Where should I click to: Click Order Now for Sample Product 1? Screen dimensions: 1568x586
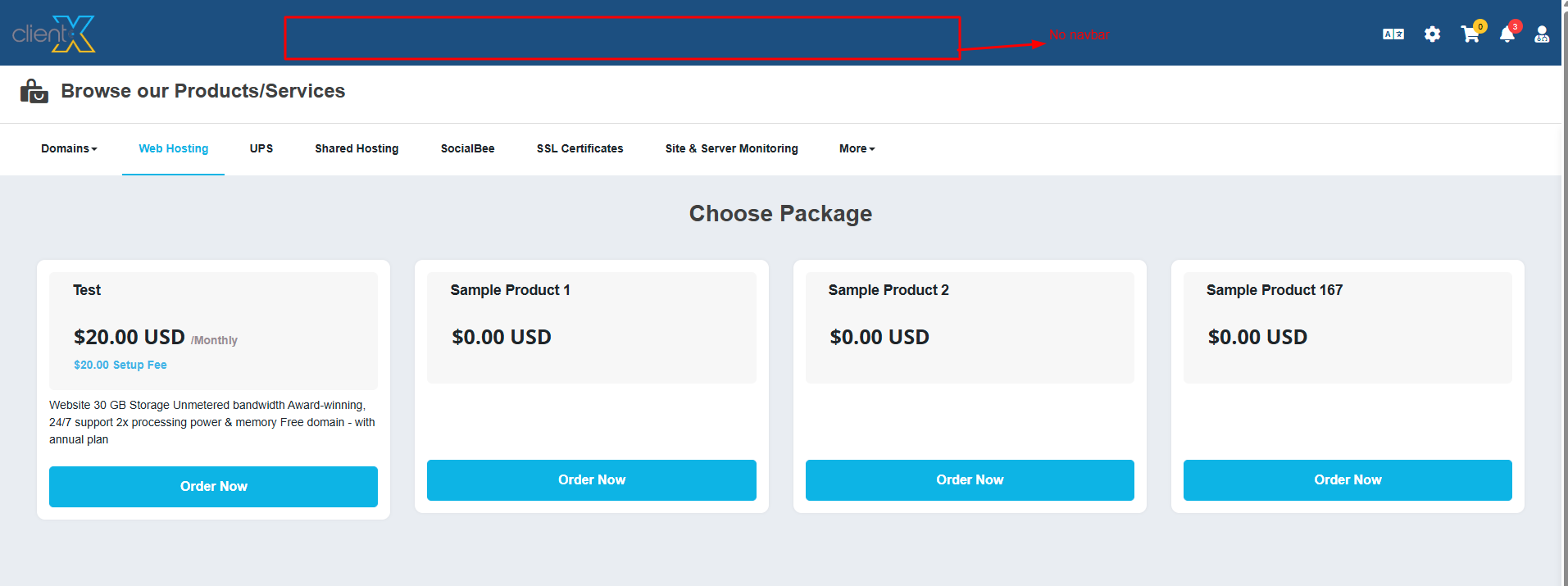591,480
